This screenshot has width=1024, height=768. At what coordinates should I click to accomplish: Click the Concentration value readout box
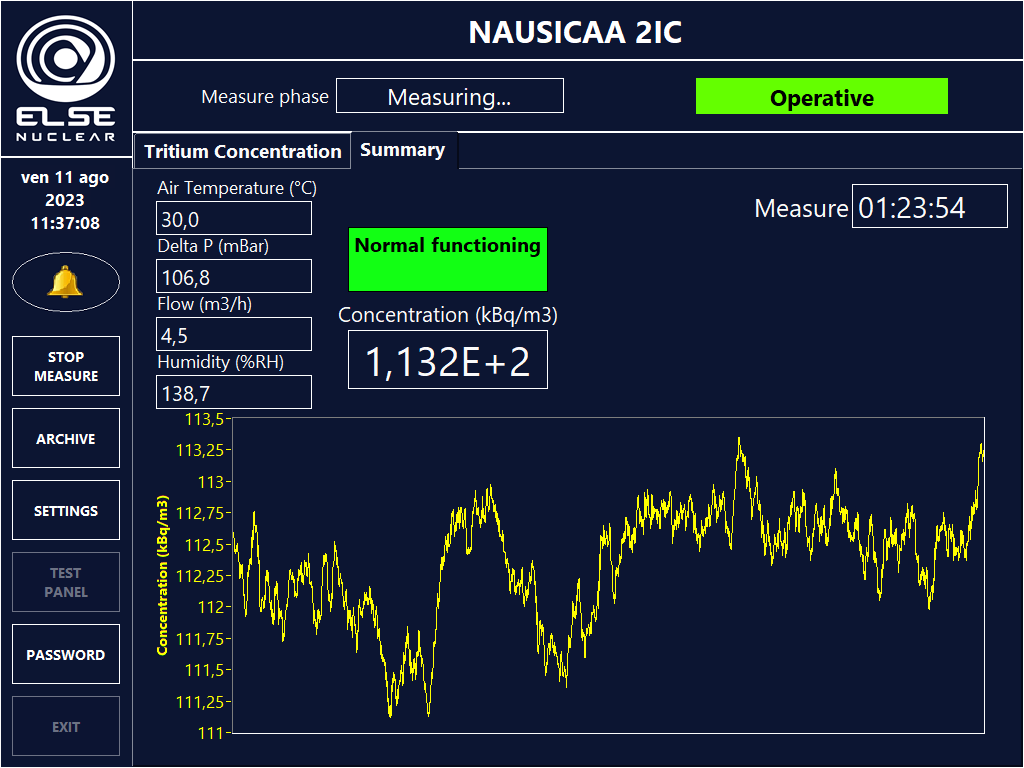pyautogui.click(x=447, y=361)
